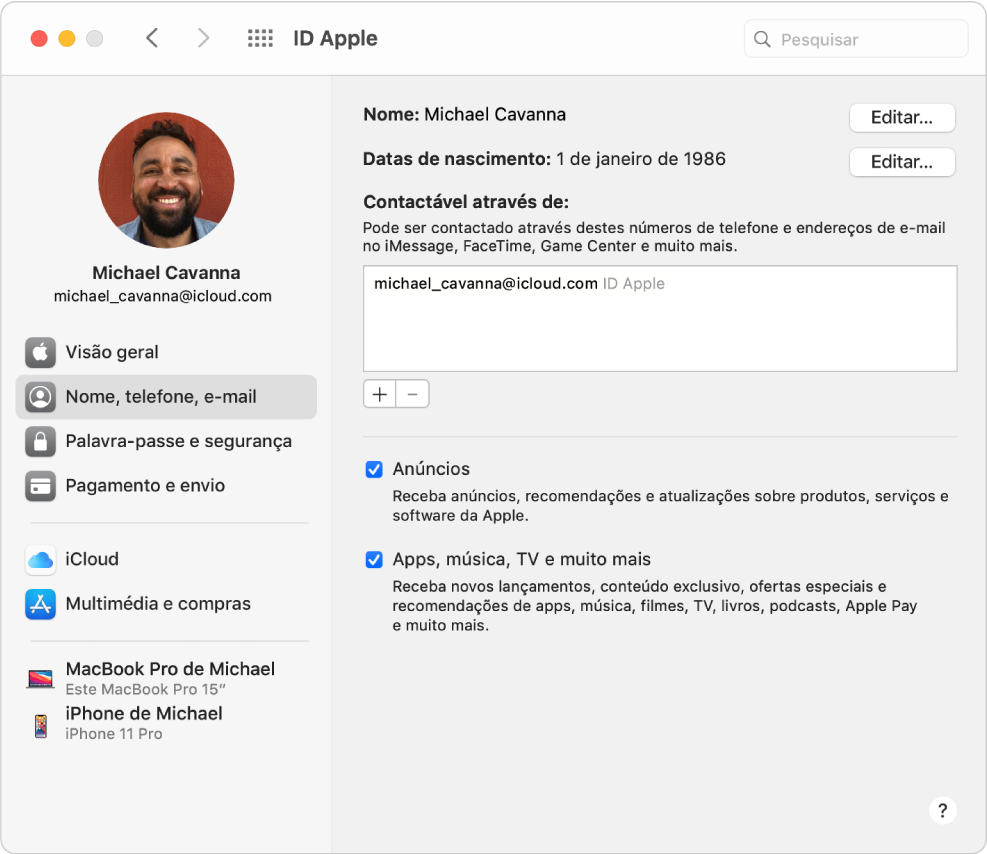The height and width of the screenshot is (854, 987).
Task: Show all preferences grid icon
Action: pos(260,38)
